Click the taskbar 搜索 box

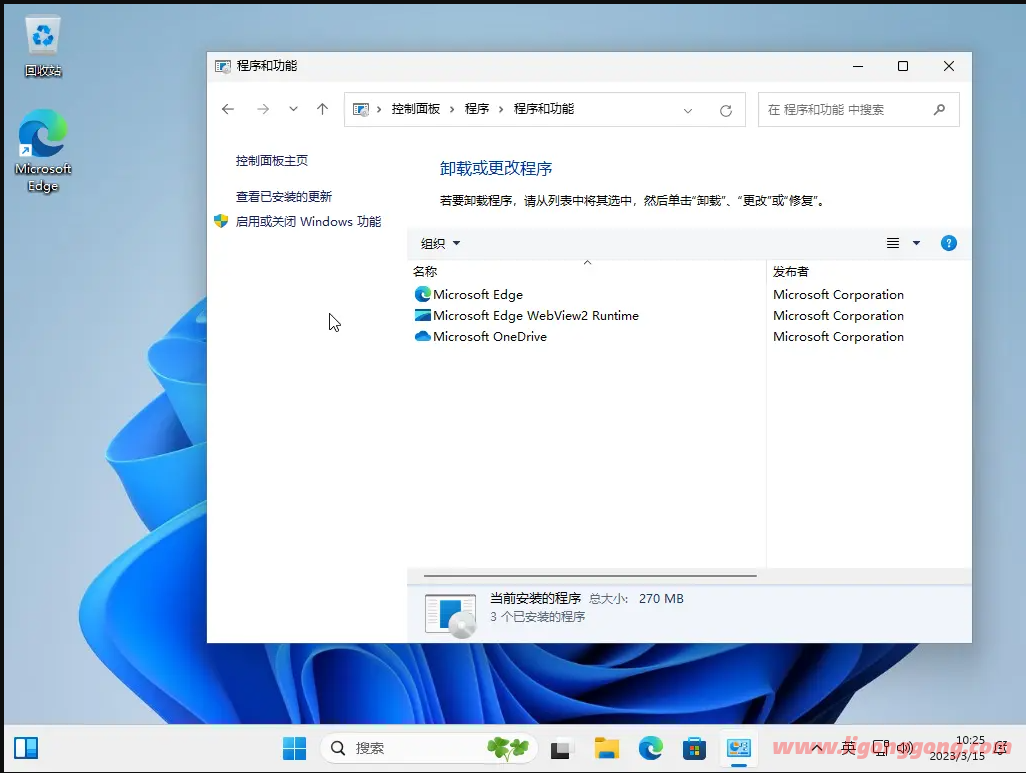click(429, 748)
